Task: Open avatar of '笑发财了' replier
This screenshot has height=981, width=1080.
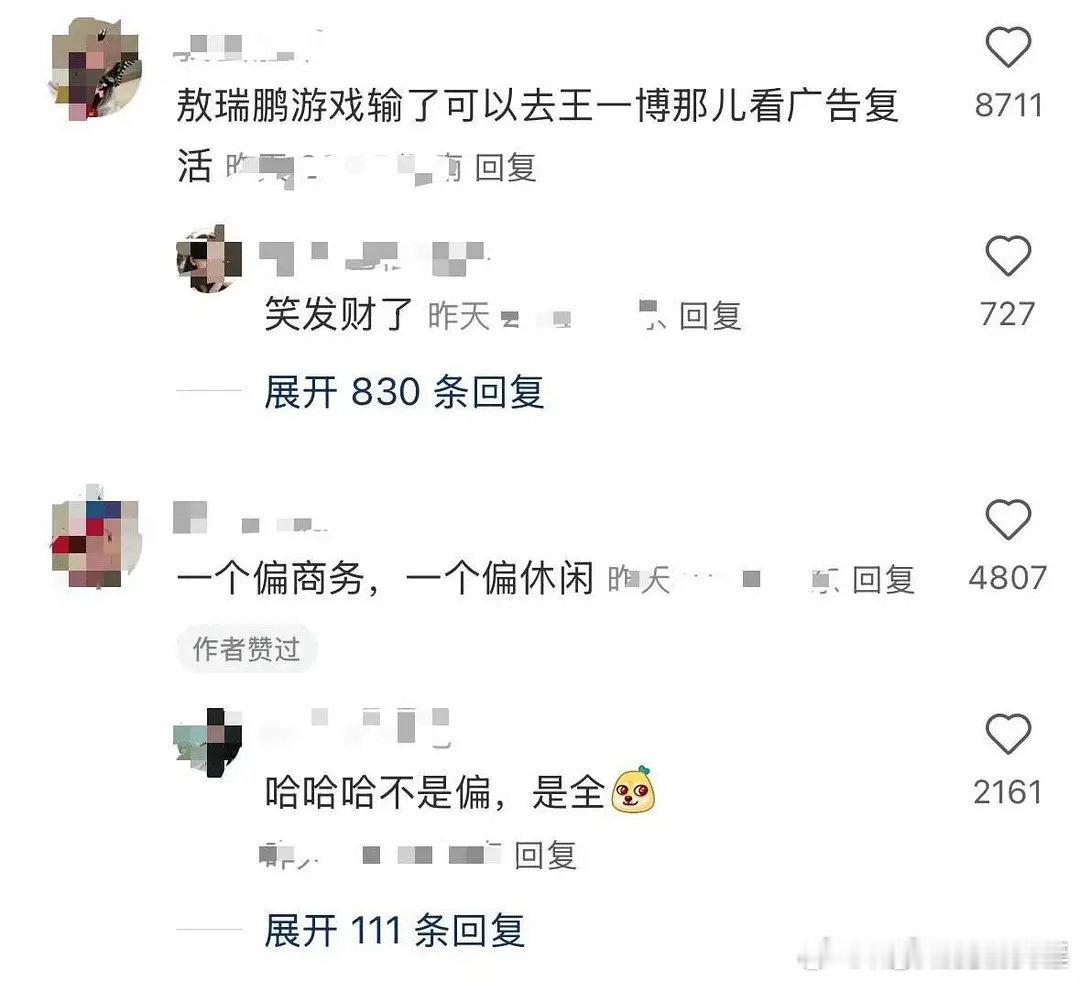Action: [x=209, y=259]
